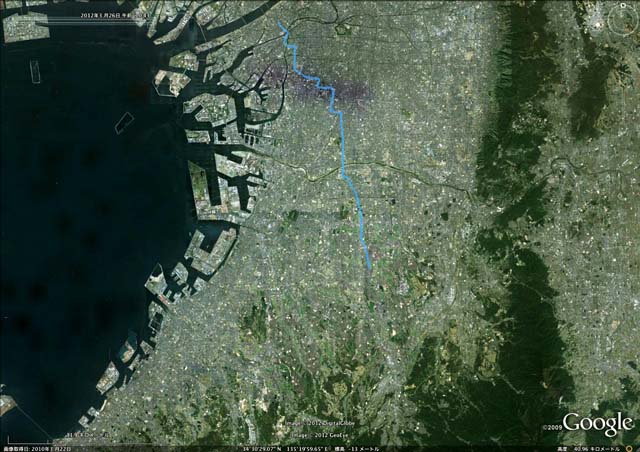Click the GeoEye image attribution text
Viewport: 640px width, 452px height.
(x=320, y=435)
